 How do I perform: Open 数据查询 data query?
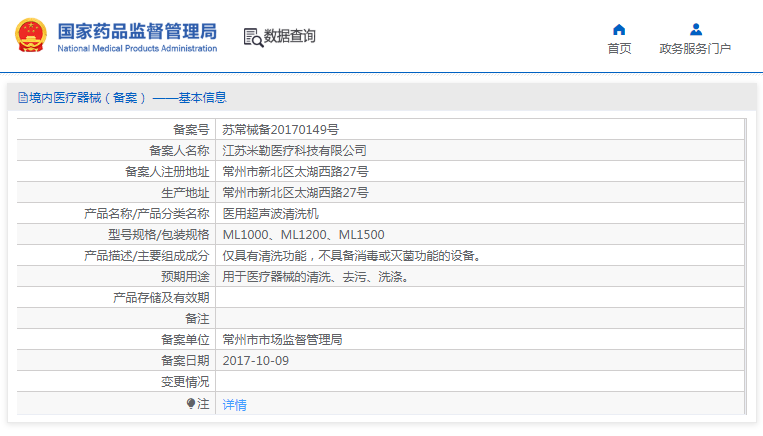tap(290, 36)
